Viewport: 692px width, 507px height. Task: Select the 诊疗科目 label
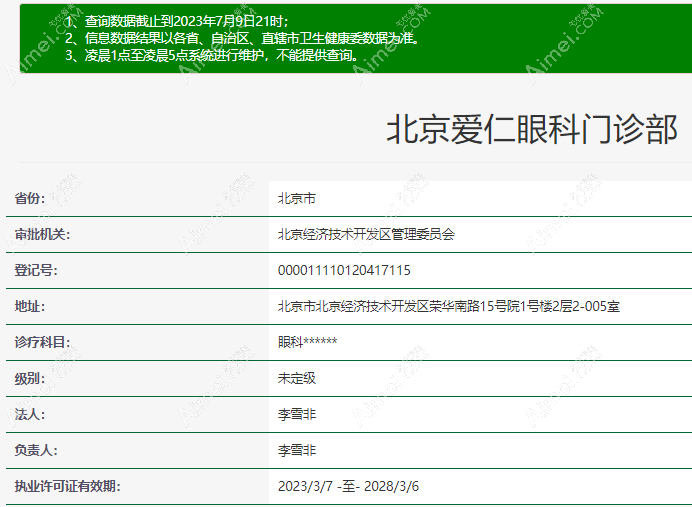[x=42, y=342]
